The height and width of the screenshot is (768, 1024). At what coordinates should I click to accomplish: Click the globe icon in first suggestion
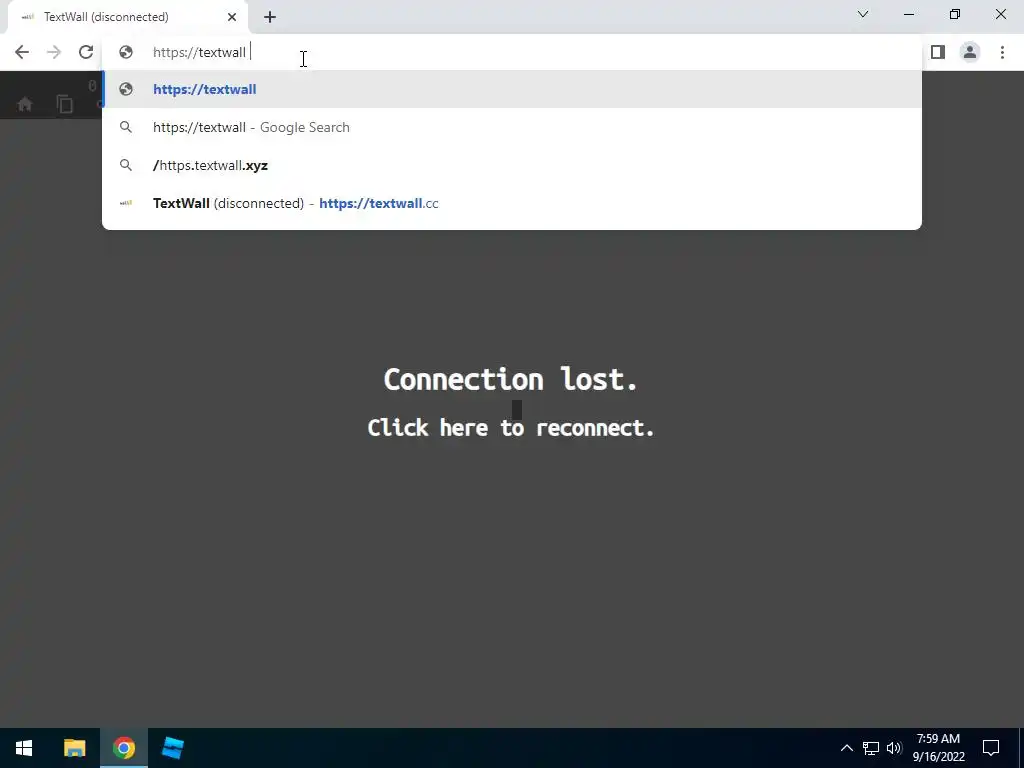point(126,89)
